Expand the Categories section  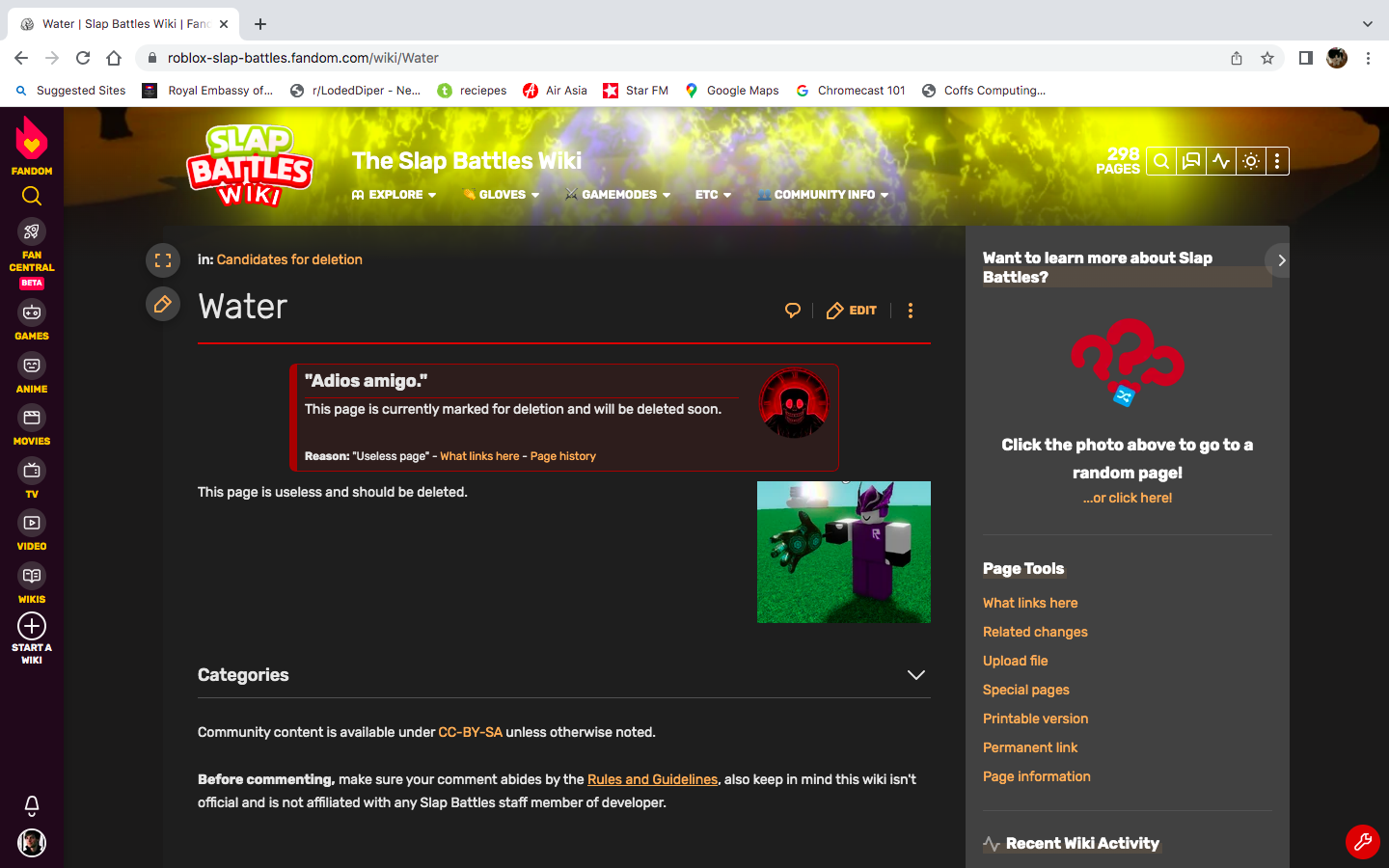[x=916, y=675]
